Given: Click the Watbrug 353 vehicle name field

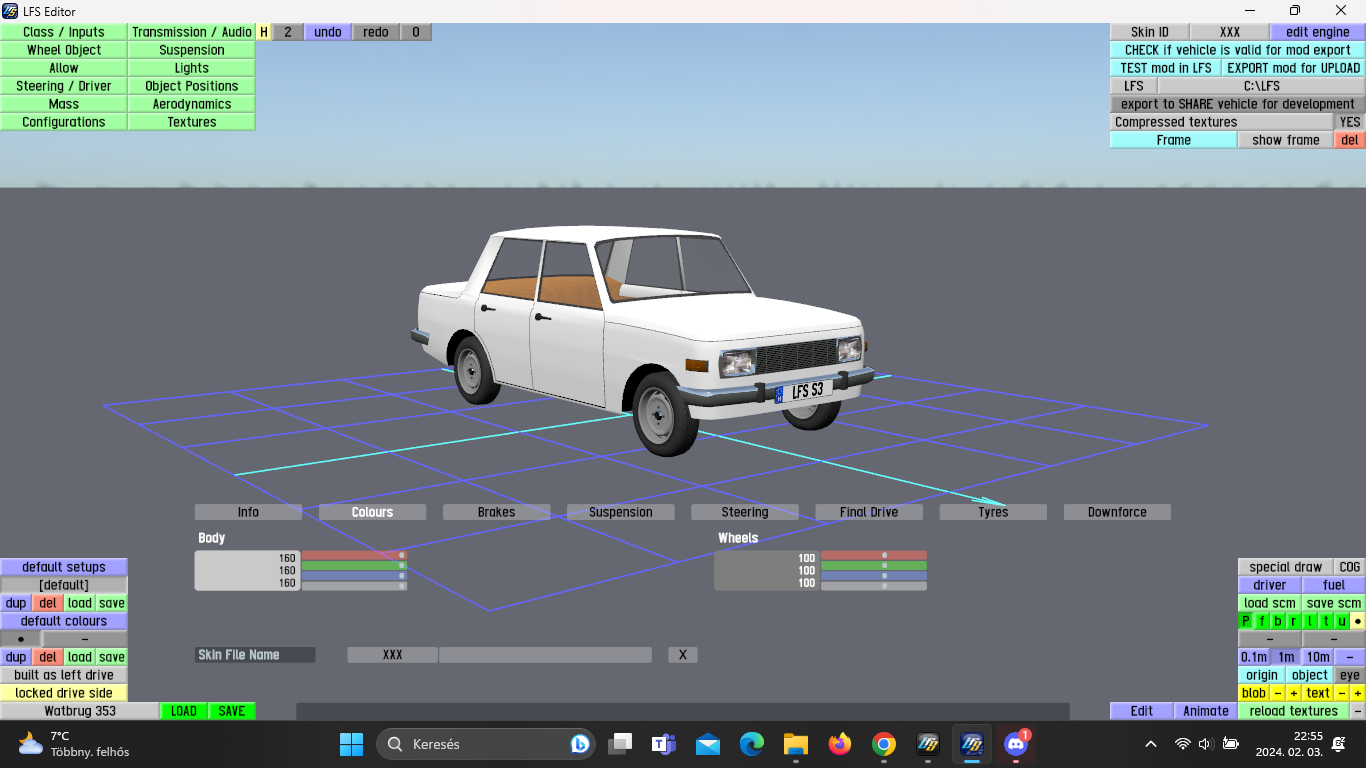Looking at the screenshot, I should pos(80,711).
